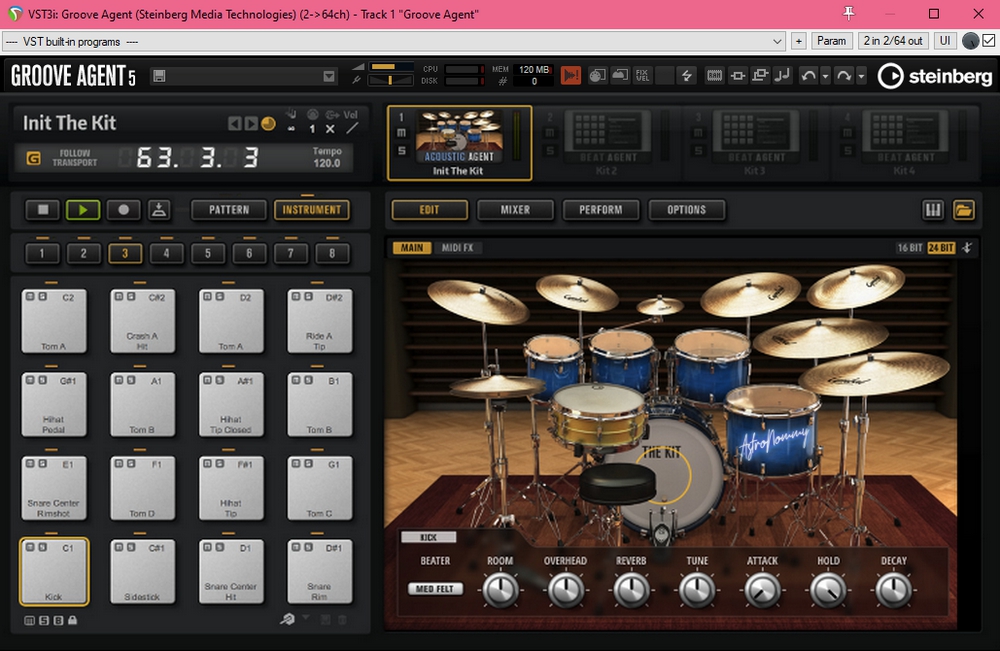Click the toolbar icon with two notes

click(782, 76)
